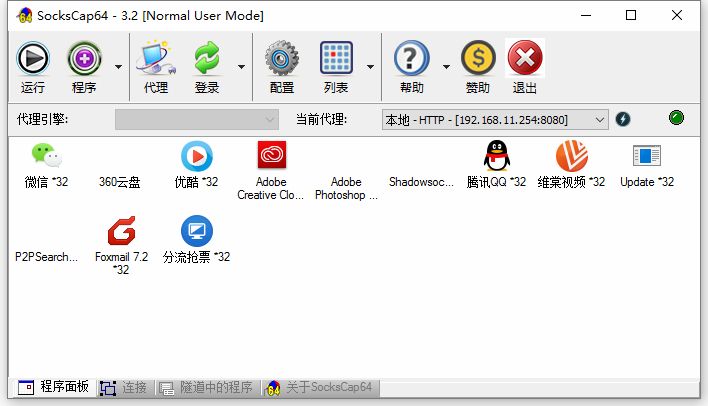Viewport: 708px width, 406px height.
Task: Select the P2PSearch... program entry
Action: (x=46, y=257)
